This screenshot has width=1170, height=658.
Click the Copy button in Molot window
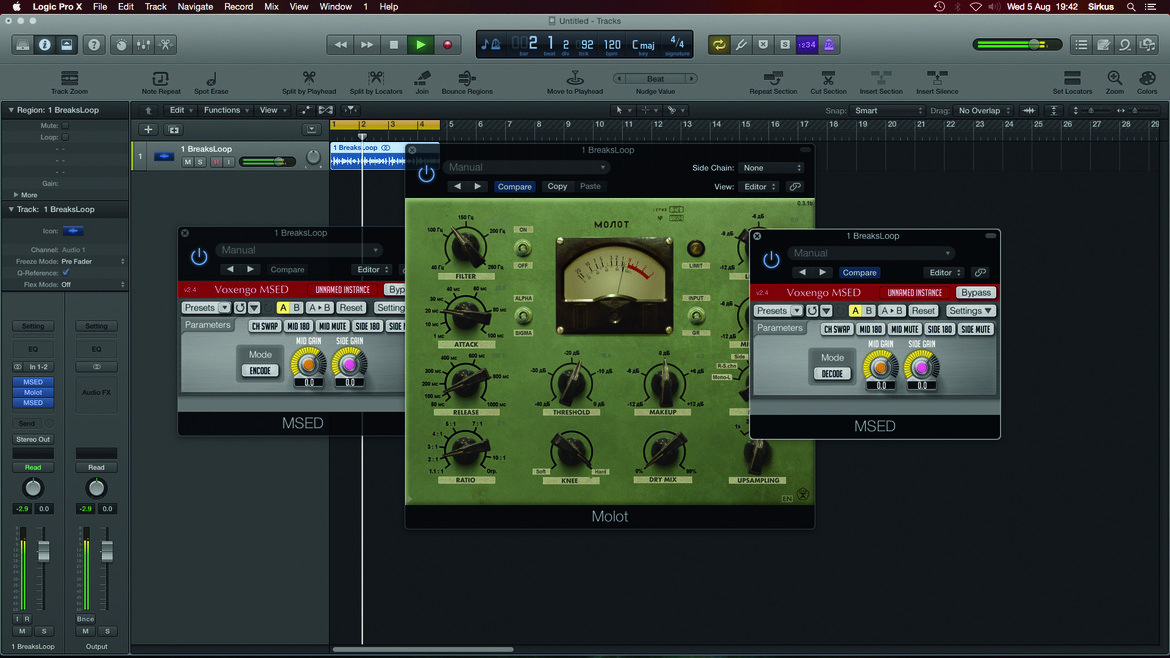click(557, 187)
